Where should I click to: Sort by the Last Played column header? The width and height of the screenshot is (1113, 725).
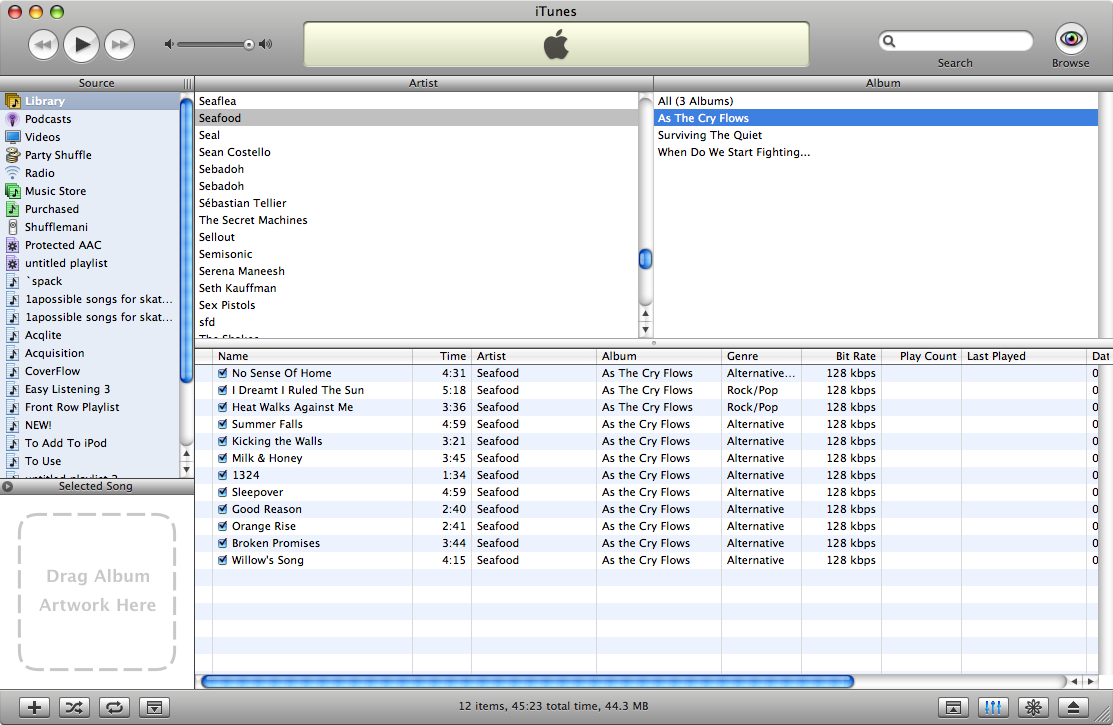tap(1024, 356)
